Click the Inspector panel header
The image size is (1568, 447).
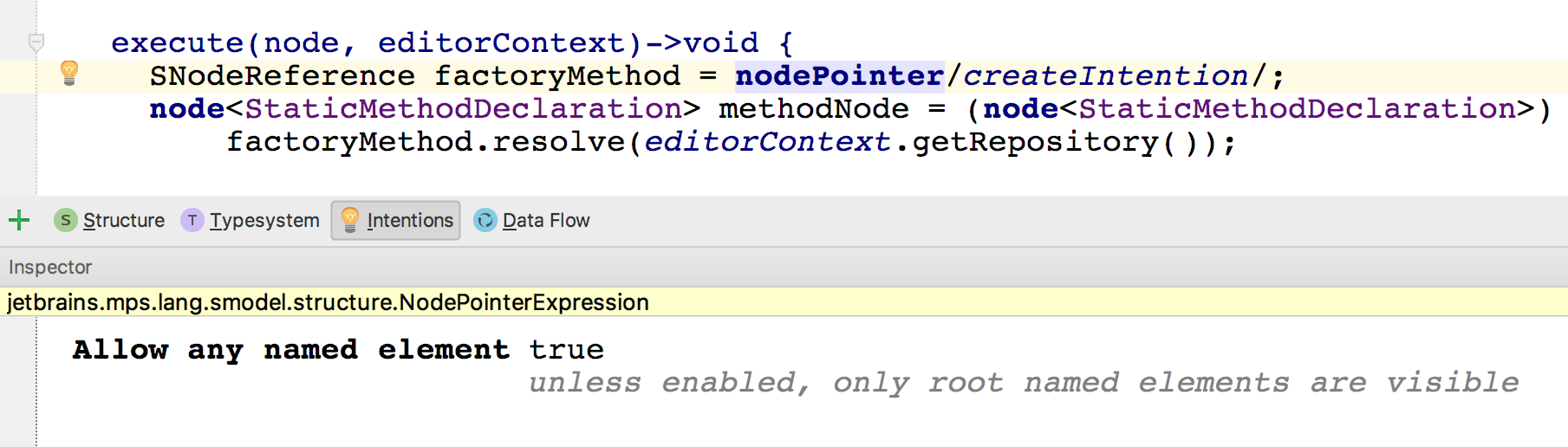[x=50, y=267]
